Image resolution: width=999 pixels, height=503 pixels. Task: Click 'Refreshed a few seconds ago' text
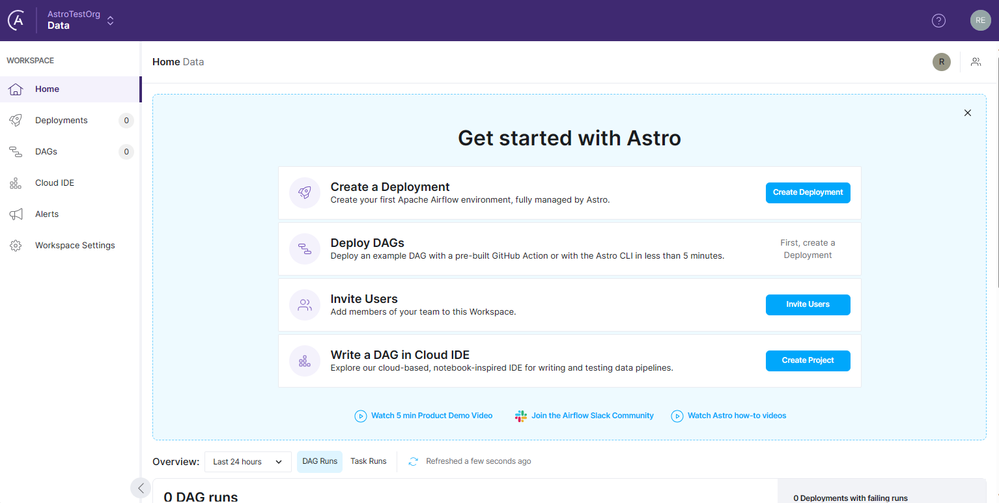(x=478, y=462)
